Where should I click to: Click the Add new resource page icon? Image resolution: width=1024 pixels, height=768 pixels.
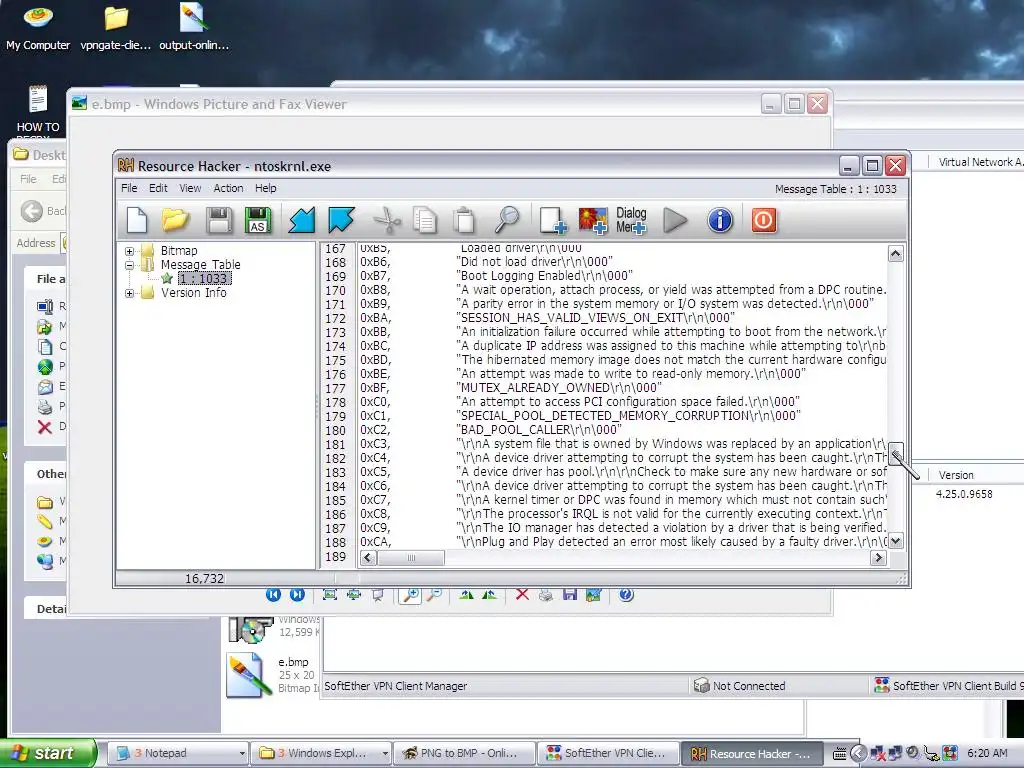tap(552, 220)
